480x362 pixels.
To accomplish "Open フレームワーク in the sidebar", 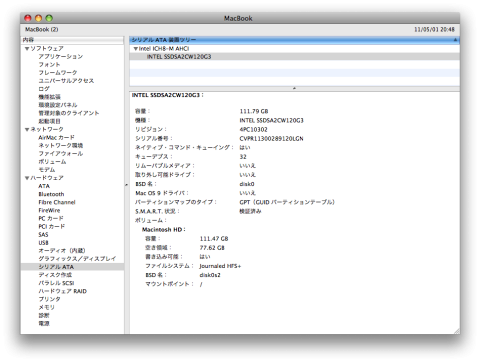I will click(x=58, y=73).
